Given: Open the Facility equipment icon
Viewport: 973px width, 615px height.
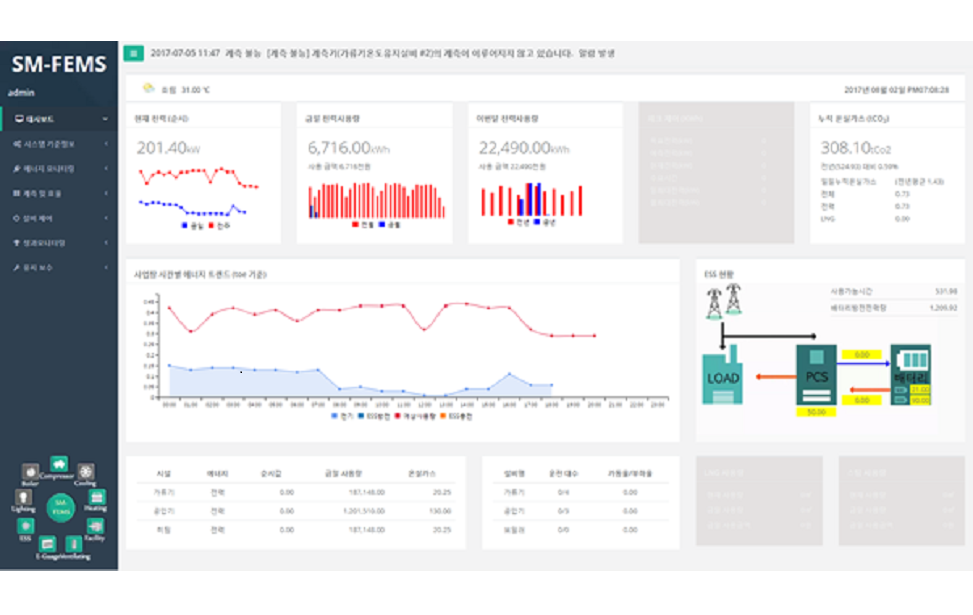Looking at the screenshot, I should tap(95, 526).
